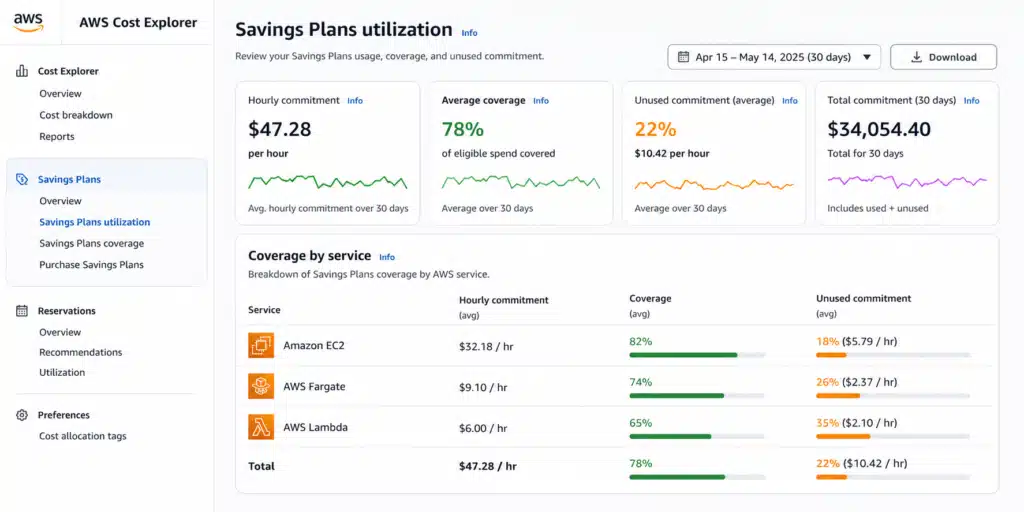Open Reservations Utilization
This screenshot has width=1024, height=512.
[x=62, y=372]
